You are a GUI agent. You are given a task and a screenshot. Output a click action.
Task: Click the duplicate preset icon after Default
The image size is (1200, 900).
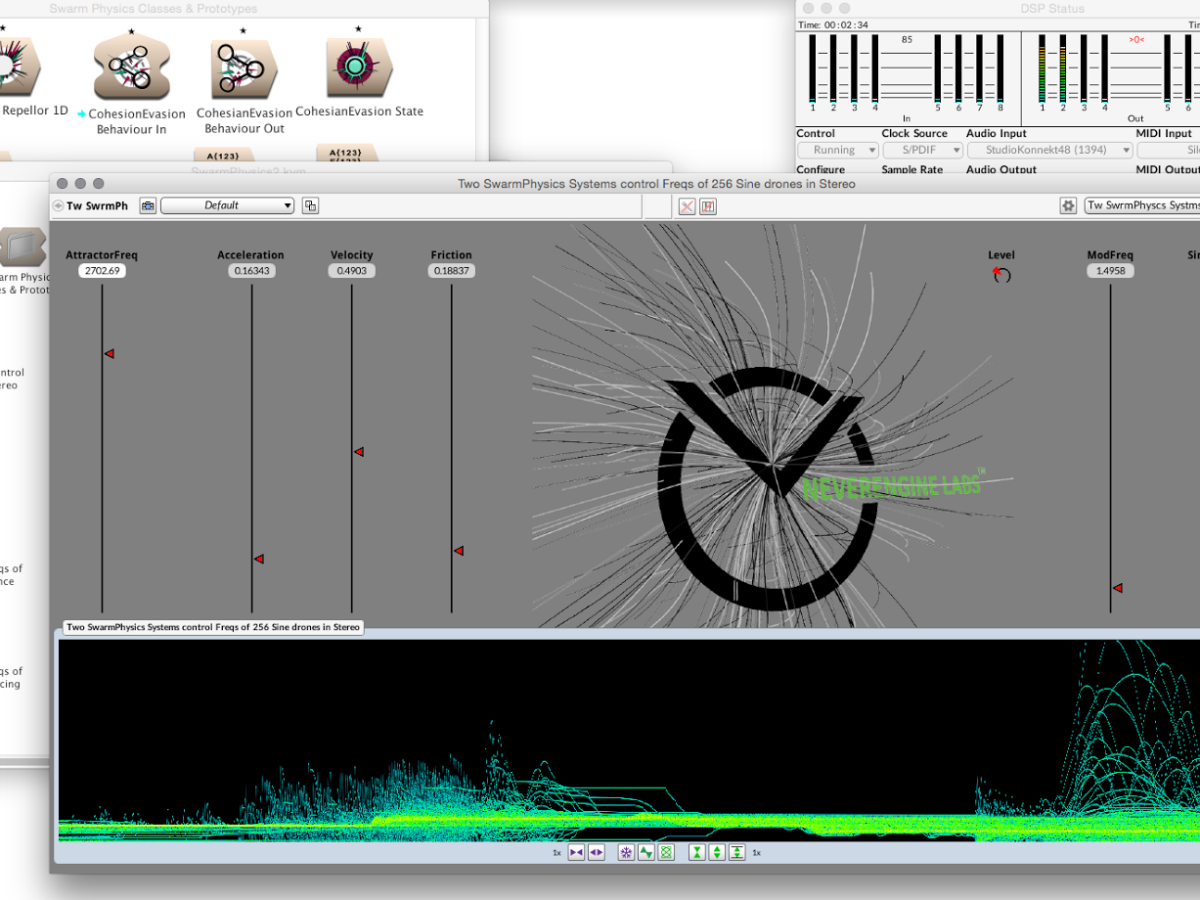[x=310, y=205]
